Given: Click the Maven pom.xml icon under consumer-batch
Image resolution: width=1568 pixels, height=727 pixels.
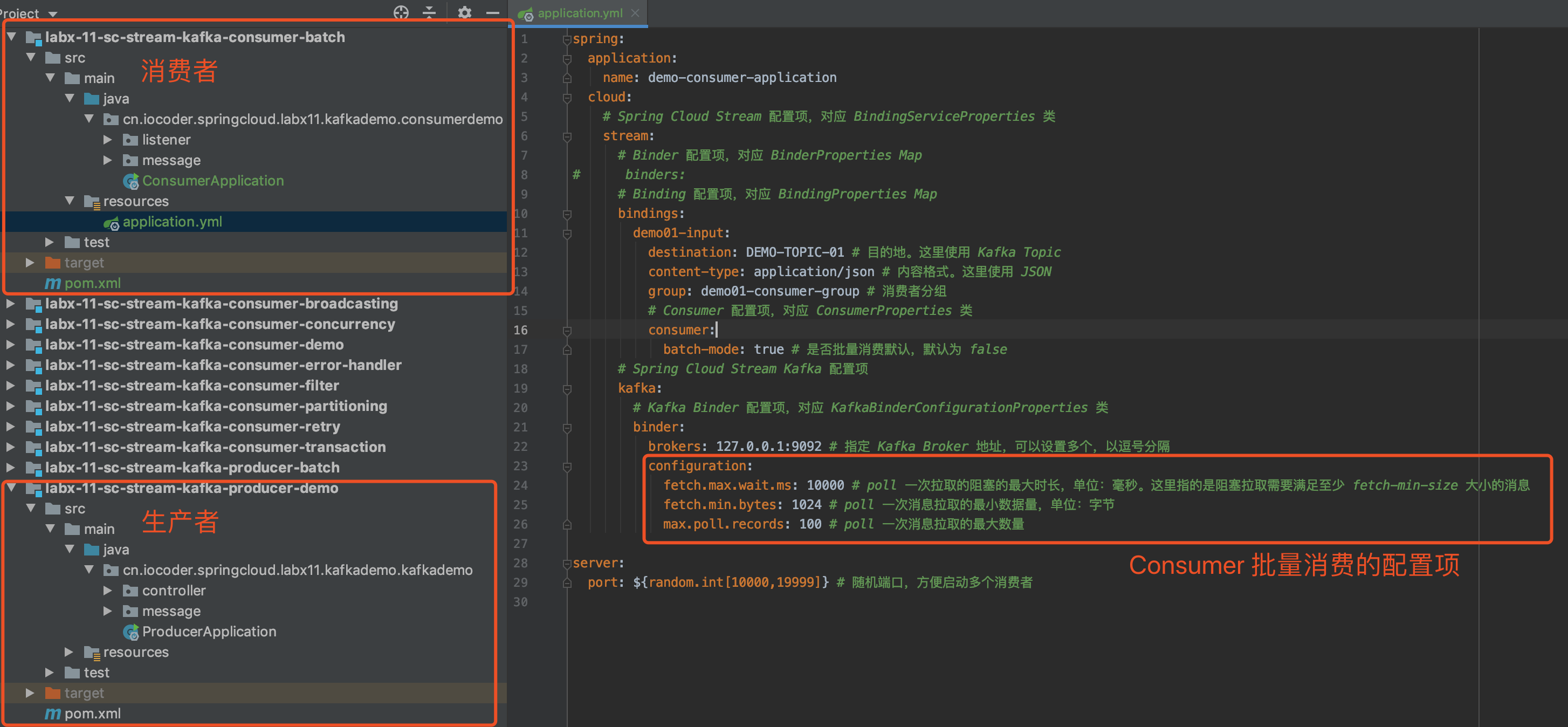Looking at the screenshot, I should tap(53, 284).
